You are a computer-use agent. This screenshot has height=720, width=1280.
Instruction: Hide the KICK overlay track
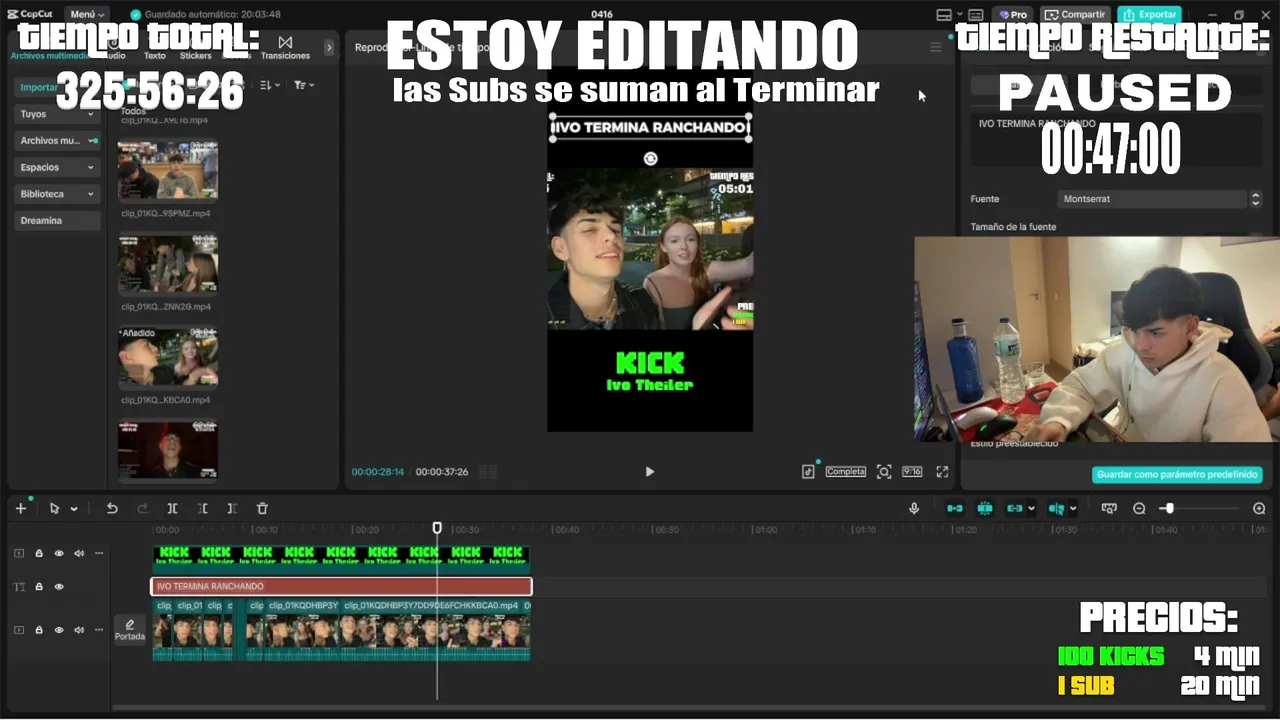(59, 553)
